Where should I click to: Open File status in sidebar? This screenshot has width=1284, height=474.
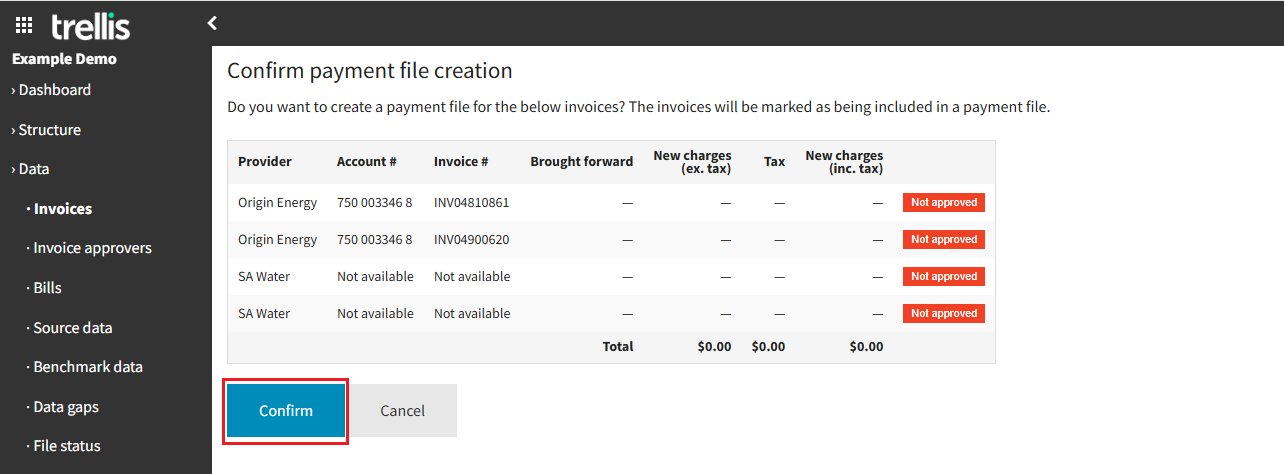point(66,446)
